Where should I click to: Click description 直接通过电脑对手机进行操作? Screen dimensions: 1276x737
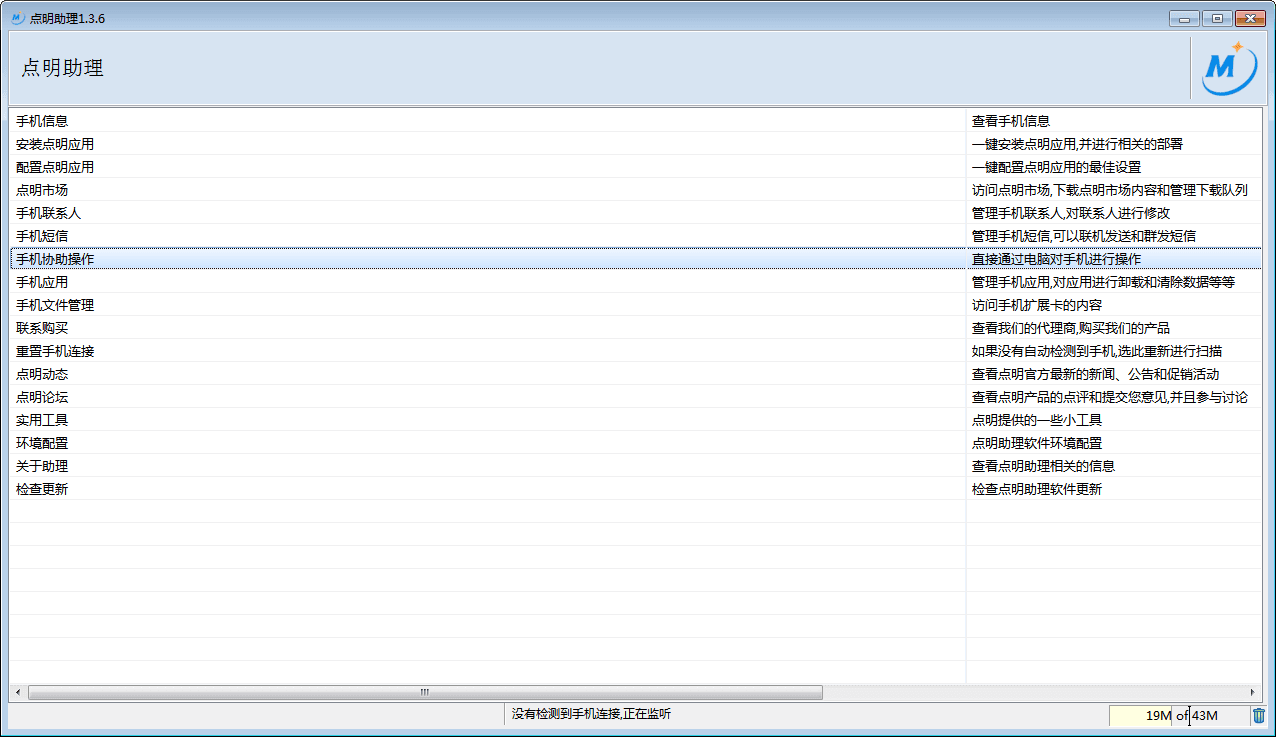[x=1056, y=259]
